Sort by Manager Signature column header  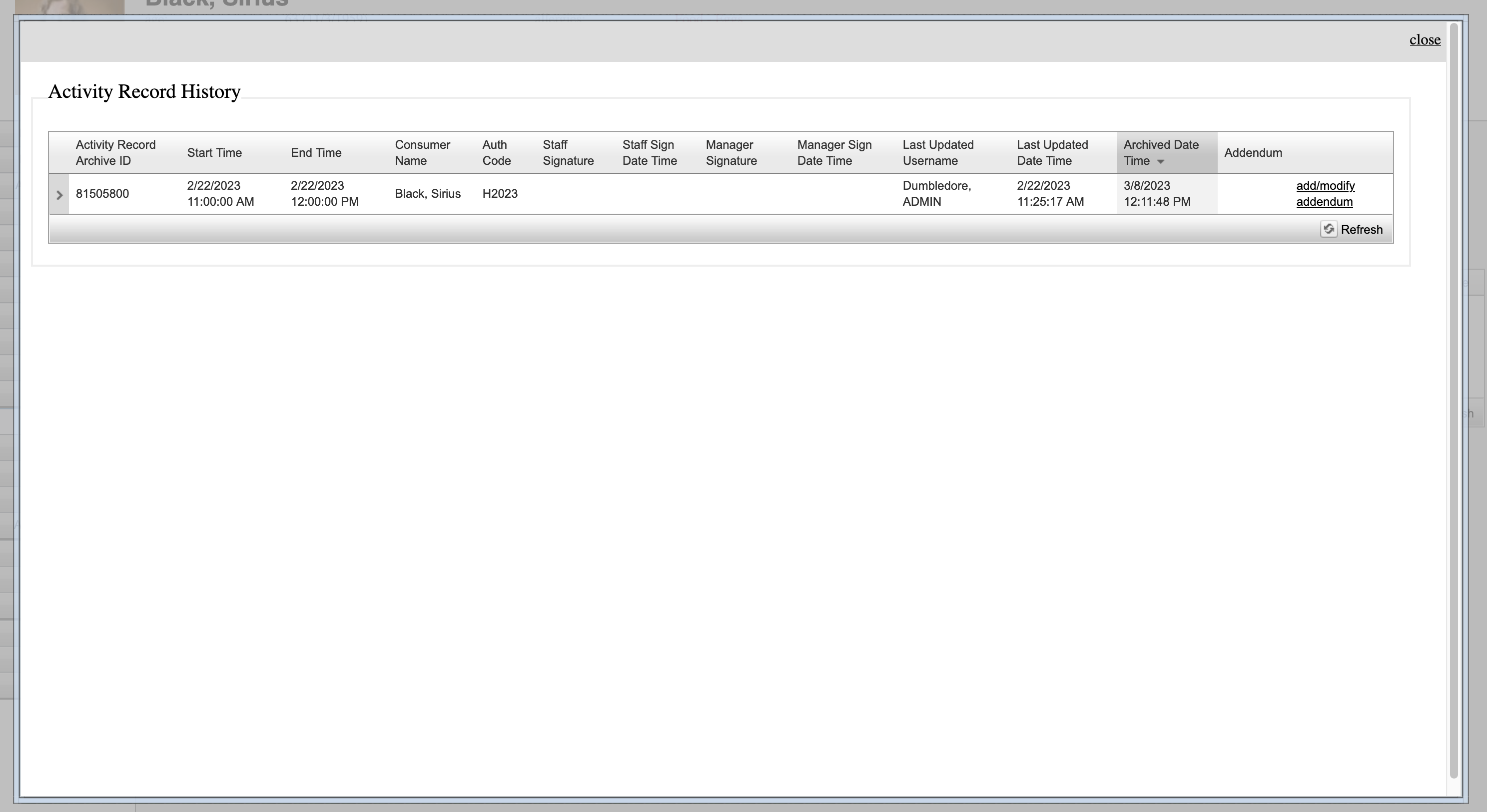coord(732,153)
